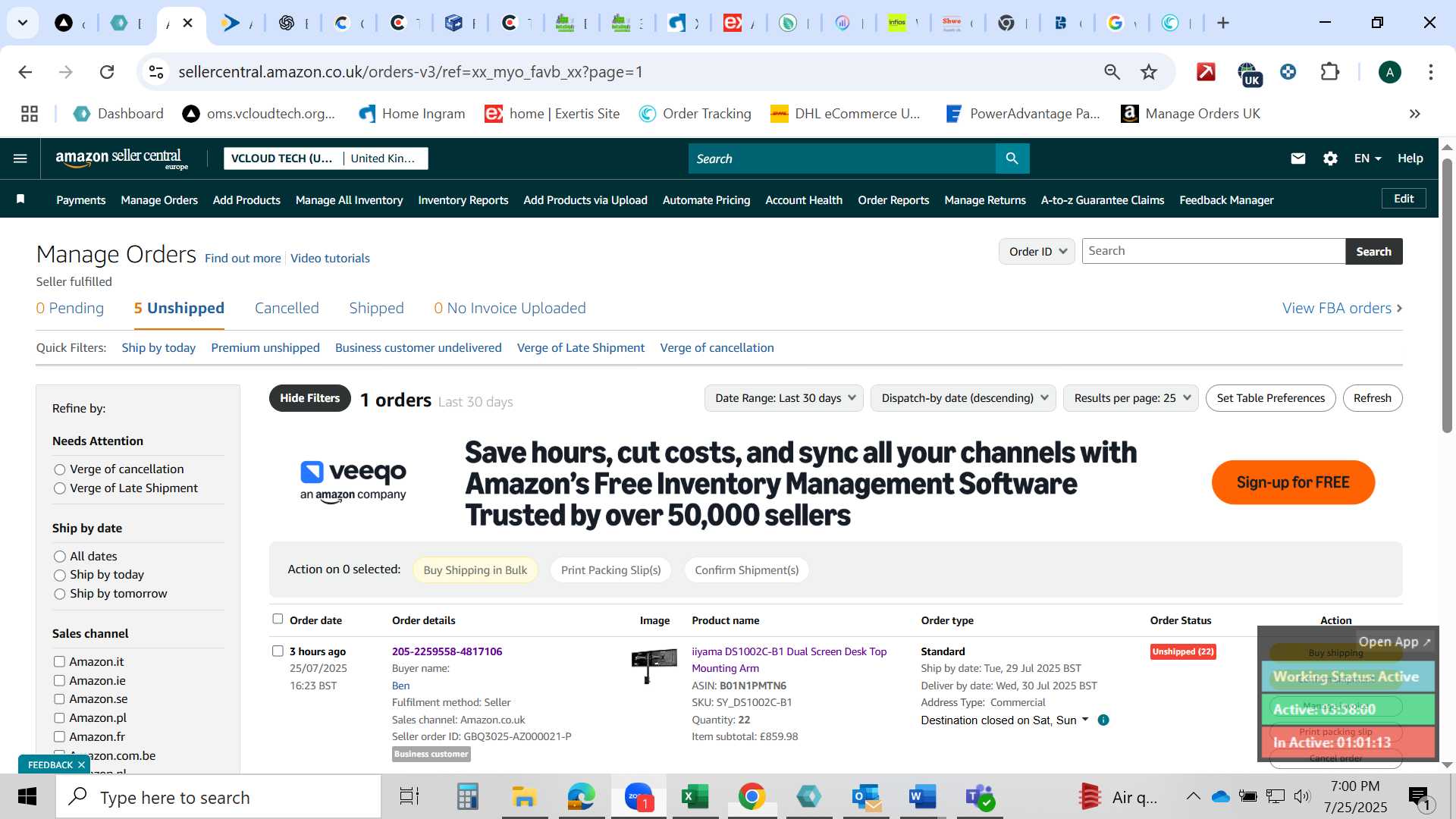Image resolution: width=1456 pixels, height=819 pixels.
Task: Select the Verge of cancellation radio button
Action: click(60, 470)
